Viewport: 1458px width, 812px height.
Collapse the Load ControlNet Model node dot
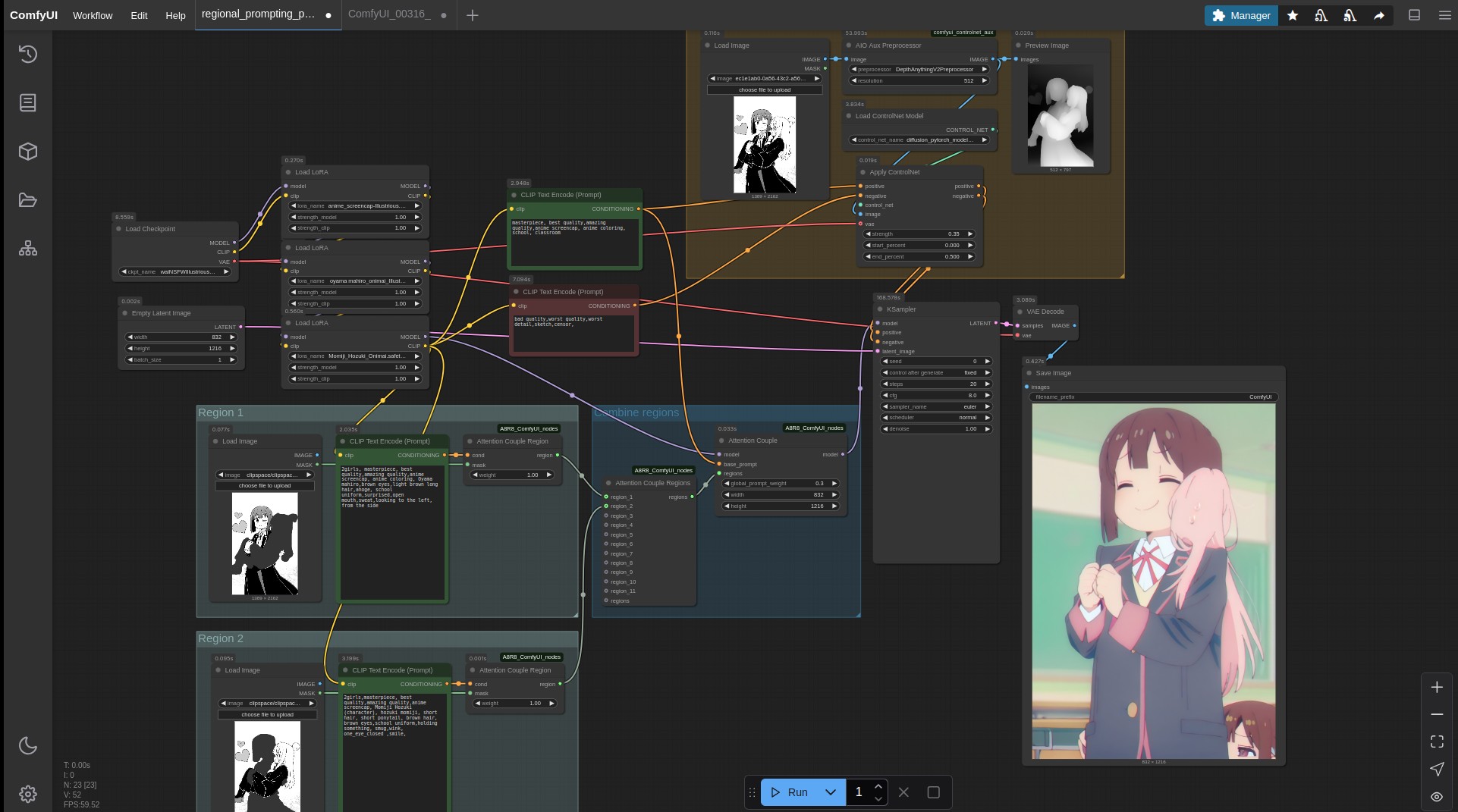(x=849, y=116)
